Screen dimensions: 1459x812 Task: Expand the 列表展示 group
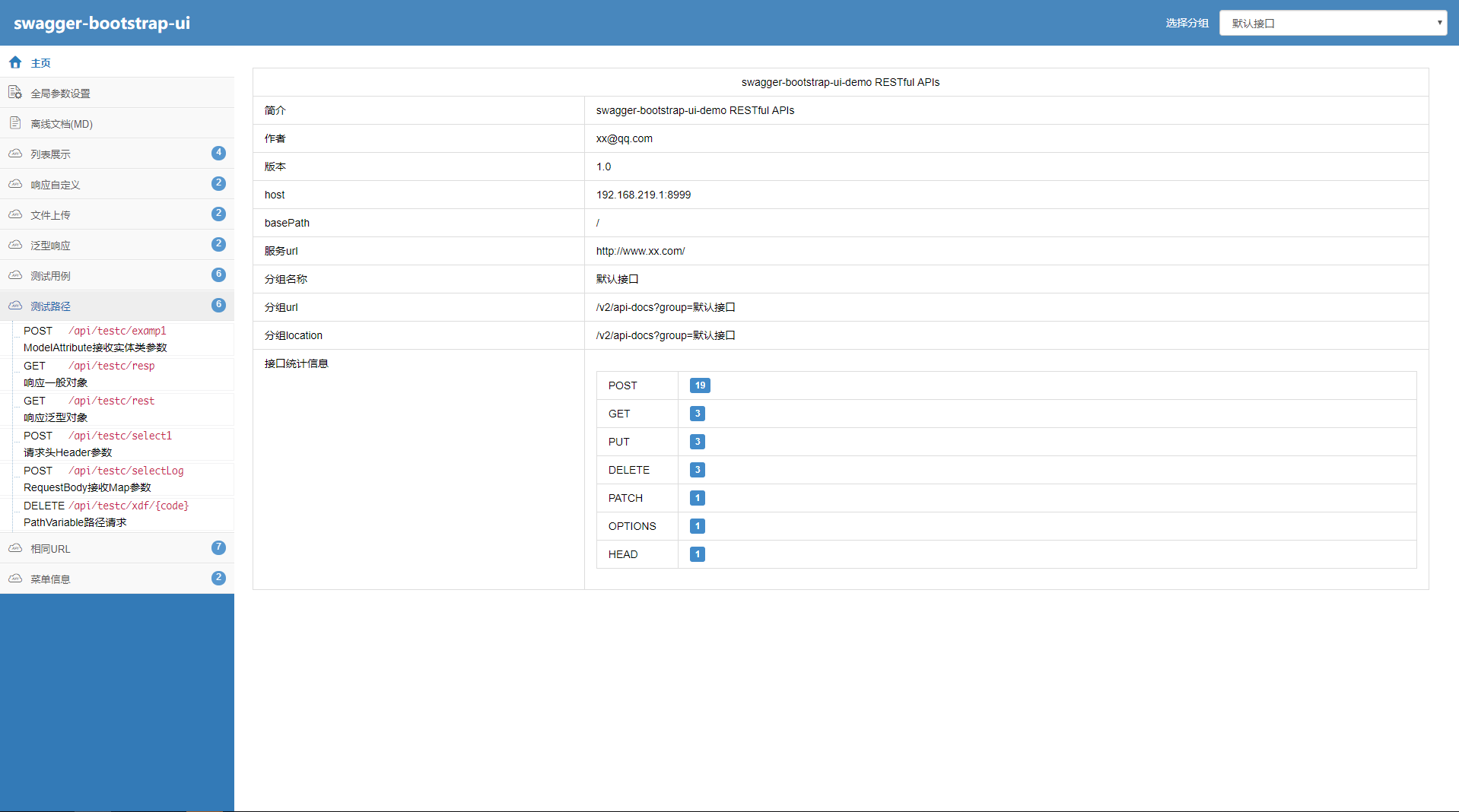[117, 154]
